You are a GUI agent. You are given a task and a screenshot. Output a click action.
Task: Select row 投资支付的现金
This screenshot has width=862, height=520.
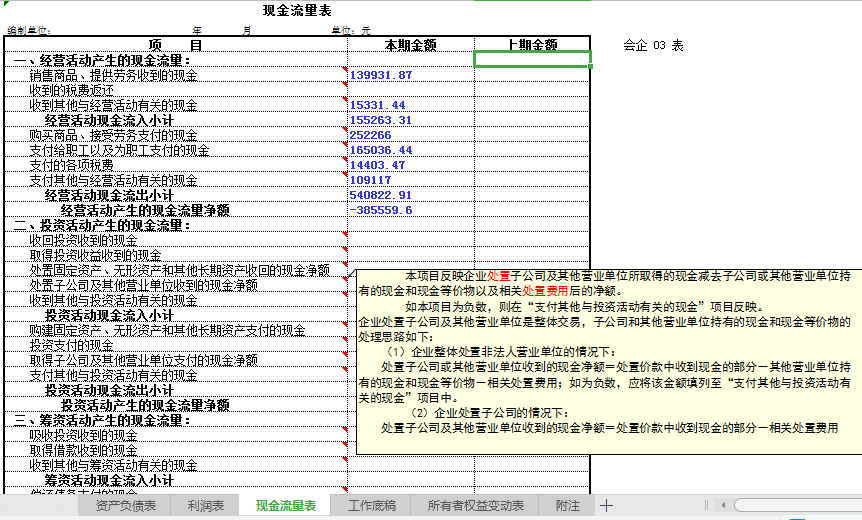click(x=176, y=345)
